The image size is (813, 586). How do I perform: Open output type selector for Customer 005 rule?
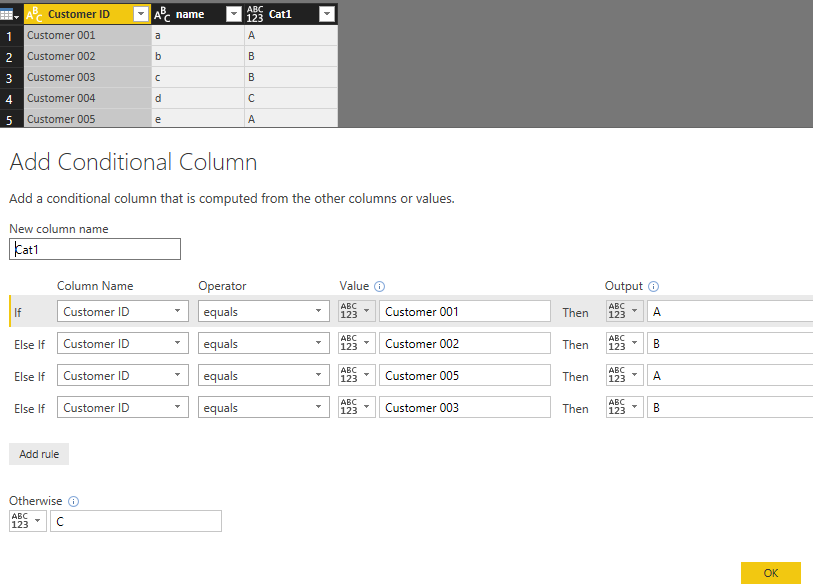coord(624,375)
